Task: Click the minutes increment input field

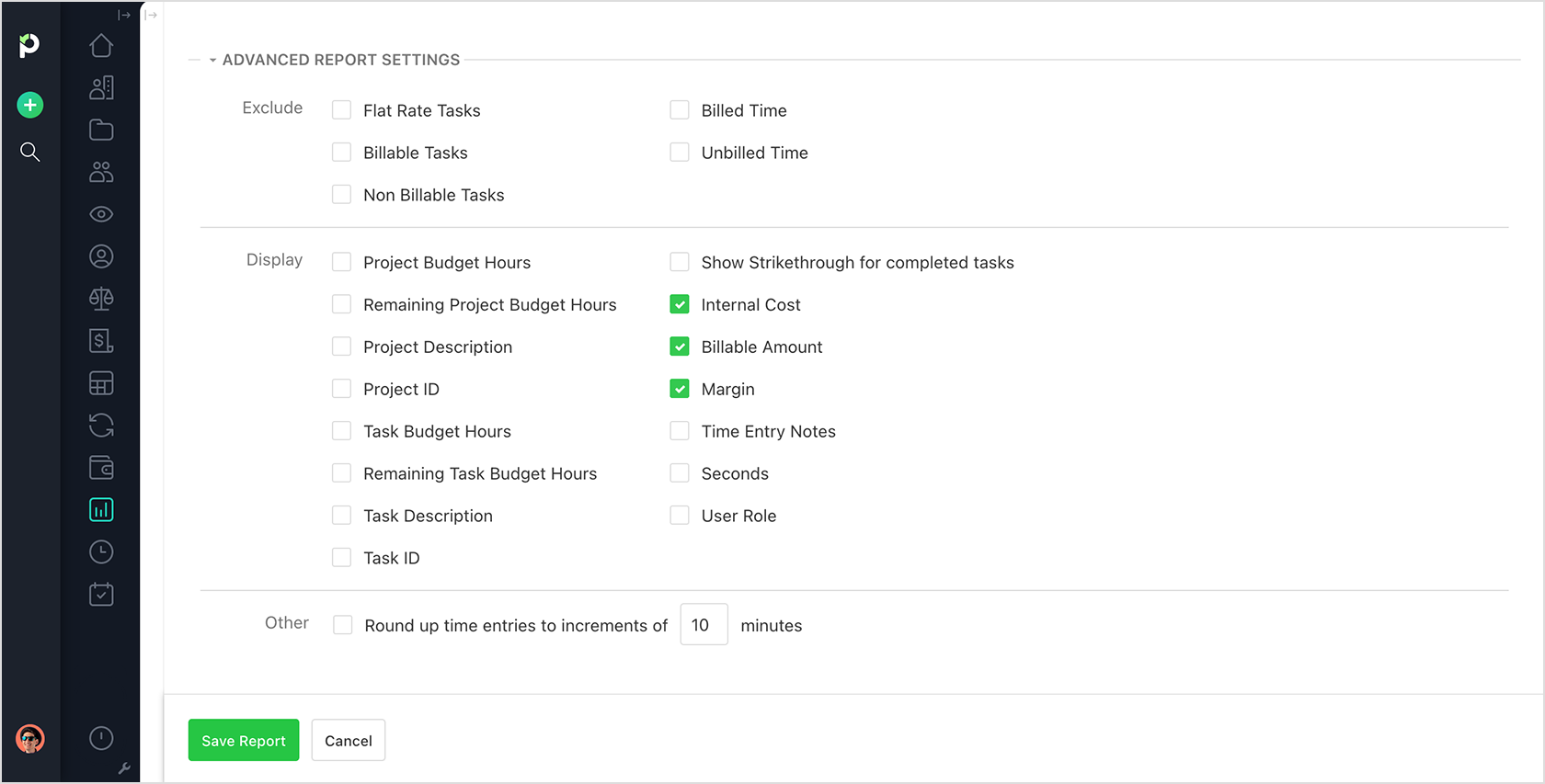Action: tap(704, 624)
